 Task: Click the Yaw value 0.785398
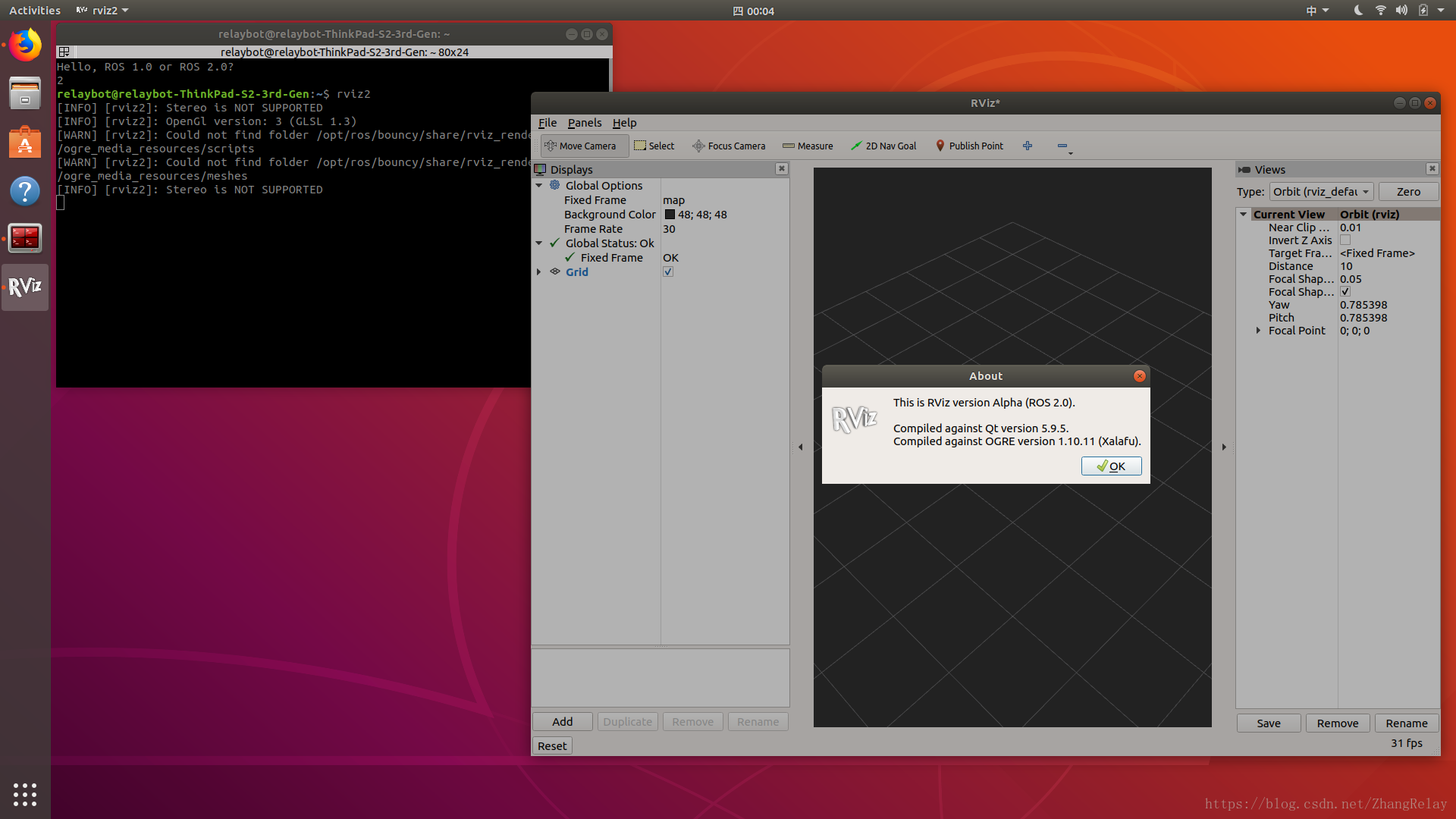pos(1363,305)
